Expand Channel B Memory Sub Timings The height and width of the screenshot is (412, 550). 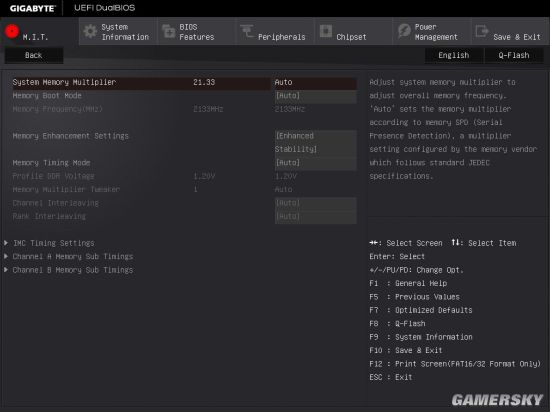click(x=73, y=270)
